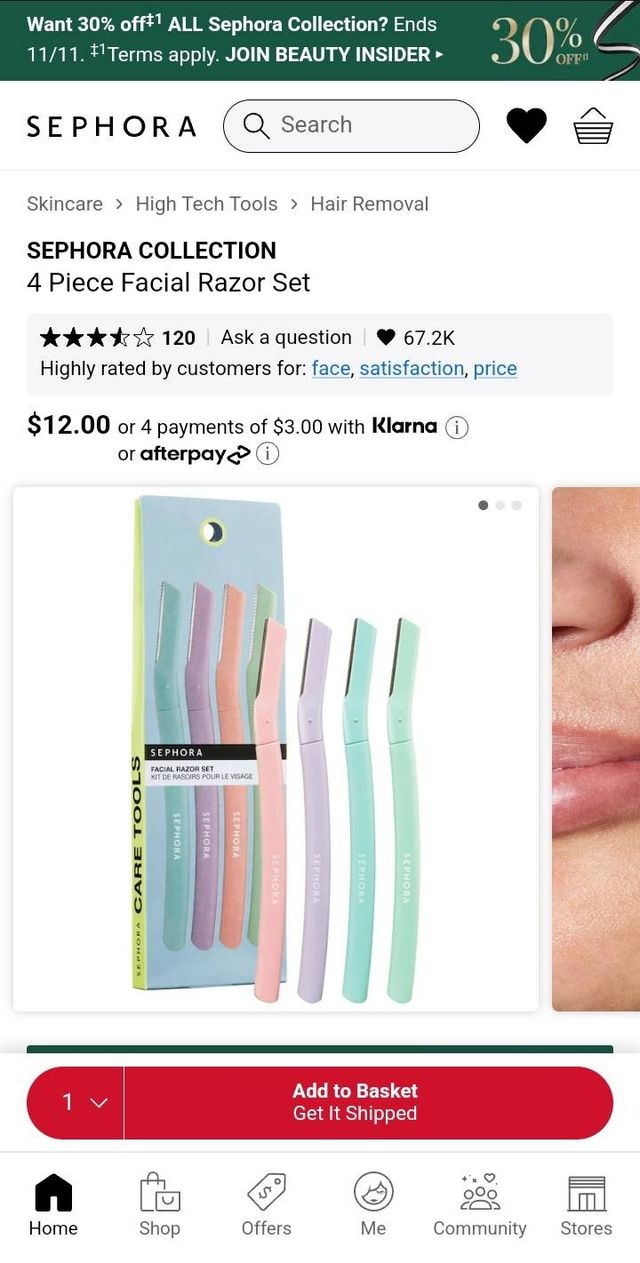Love this product via 67.2K heart
This screenshot has width=640, height=1263.
click(x=387, y=338)
